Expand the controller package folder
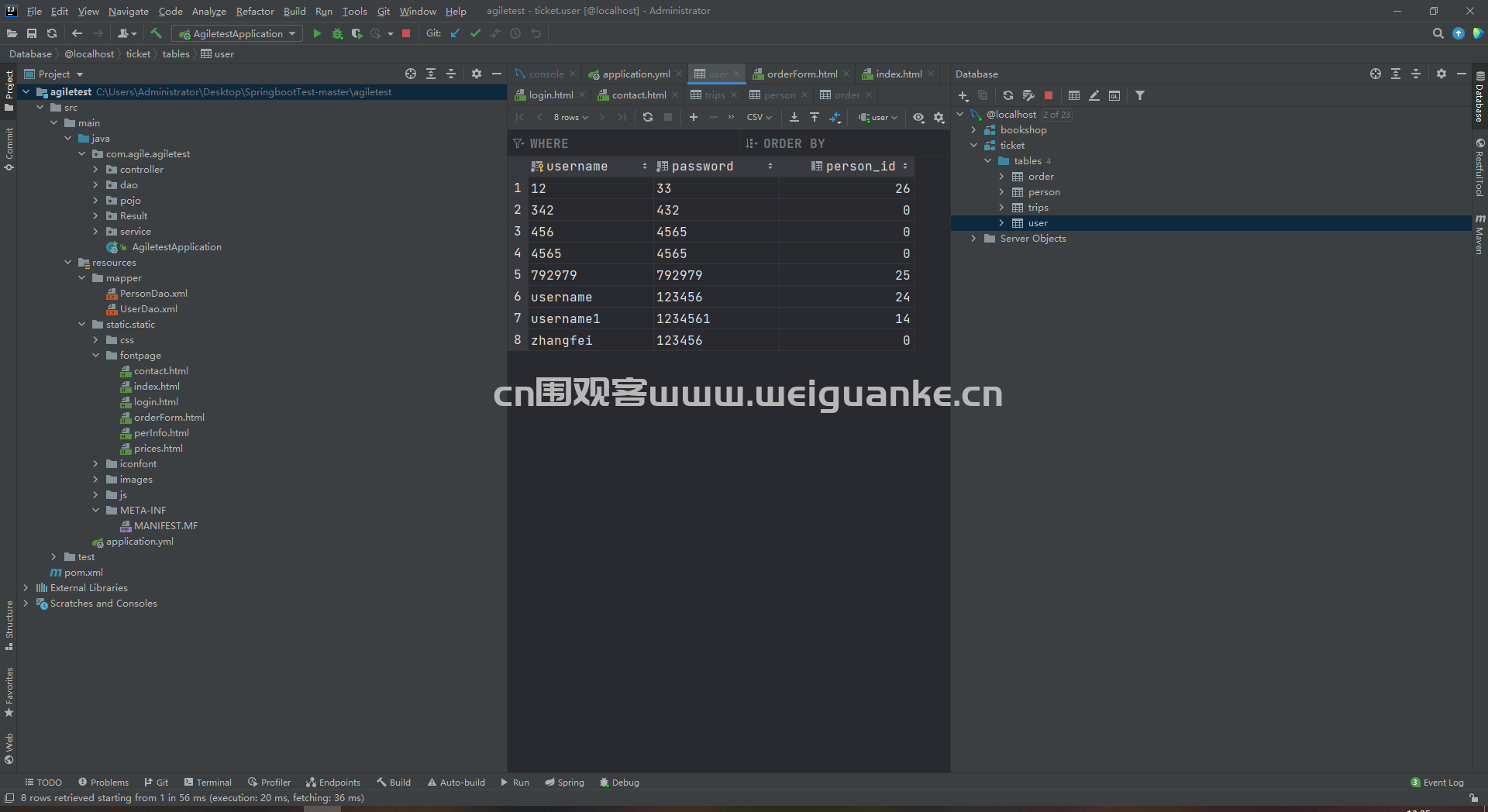The width and height of the screenshot is (1488, 812). tap(95, 170)
